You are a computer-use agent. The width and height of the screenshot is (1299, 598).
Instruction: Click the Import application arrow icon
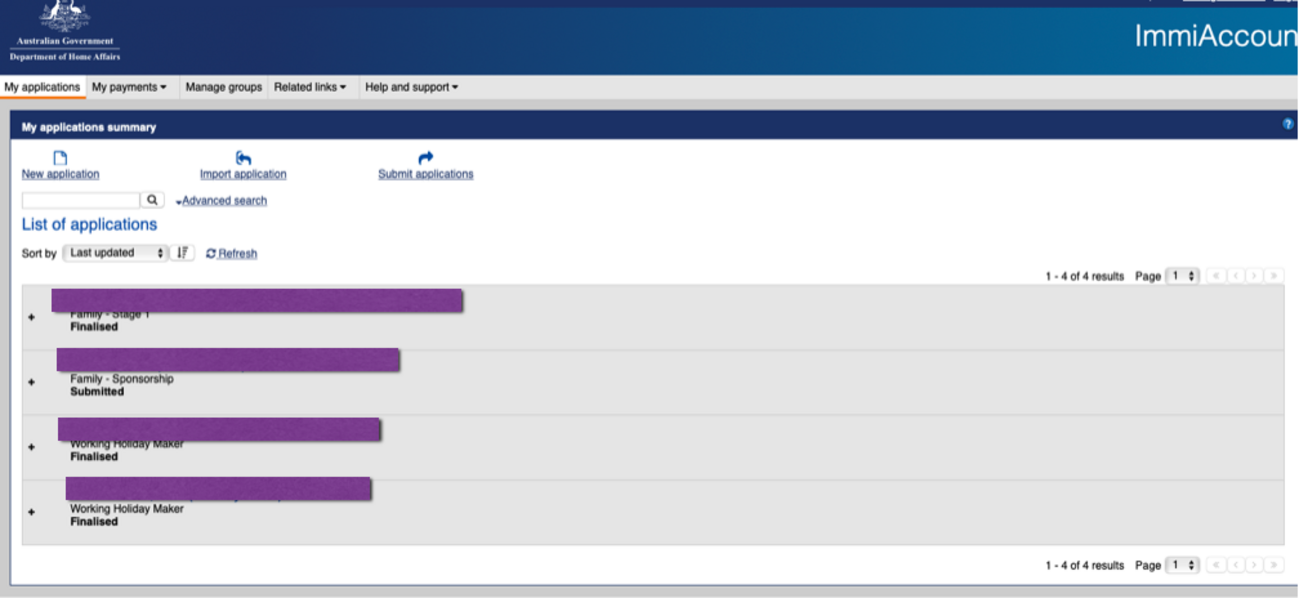tap(243, 158)
